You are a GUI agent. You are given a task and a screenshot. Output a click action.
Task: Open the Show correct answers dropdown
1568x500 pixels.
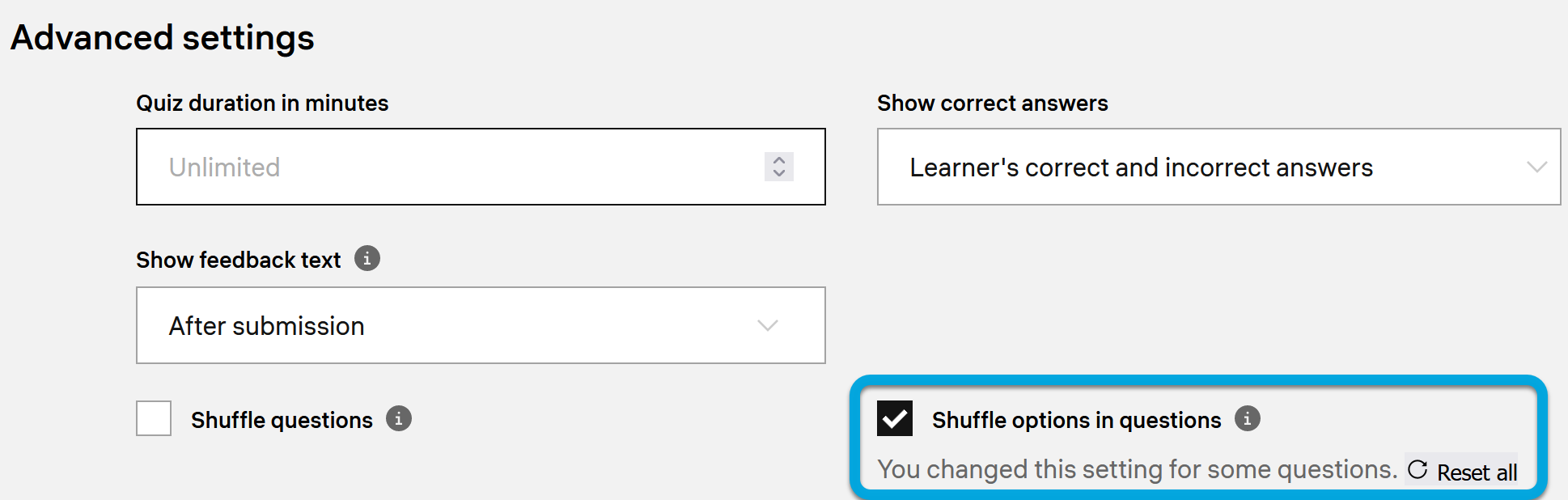click(x=1141, y=167)
